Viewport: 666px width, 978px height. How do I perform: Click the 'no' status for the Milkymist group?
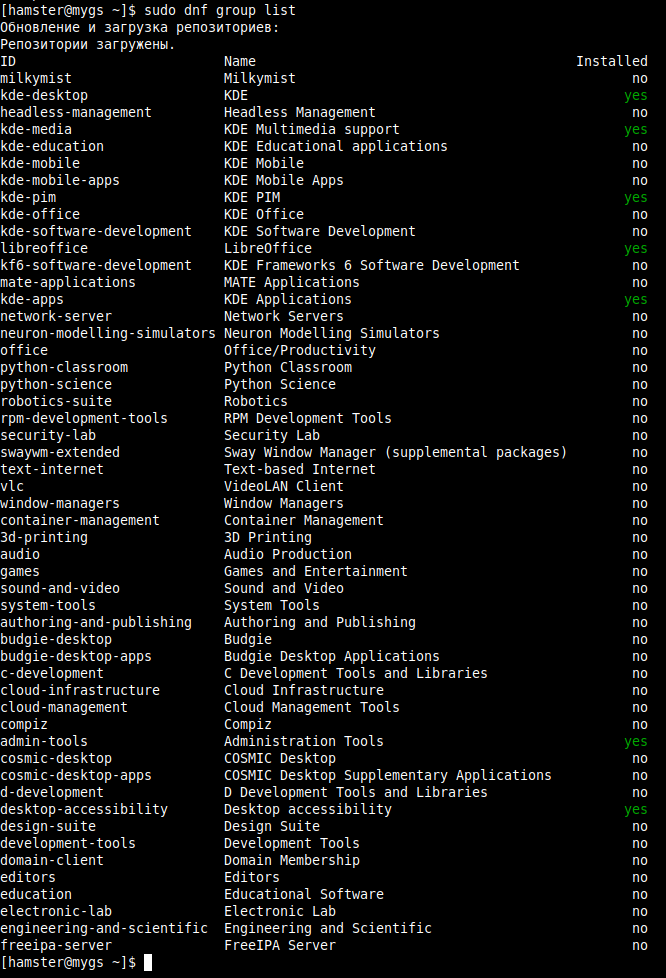[639, 78]
